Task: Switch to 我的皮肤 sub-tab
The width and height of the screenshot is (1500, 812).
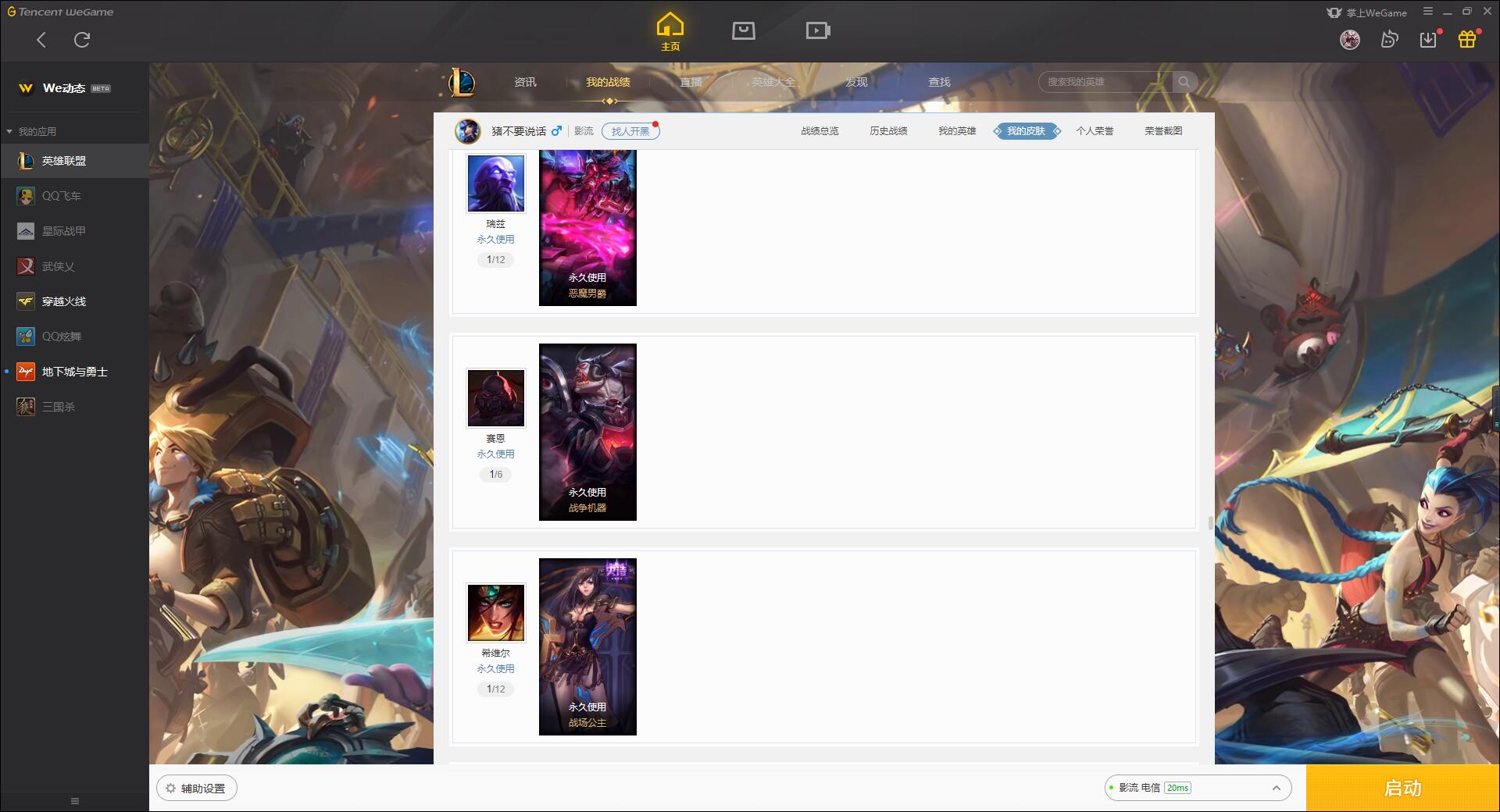Action: tap(1026, 131)
